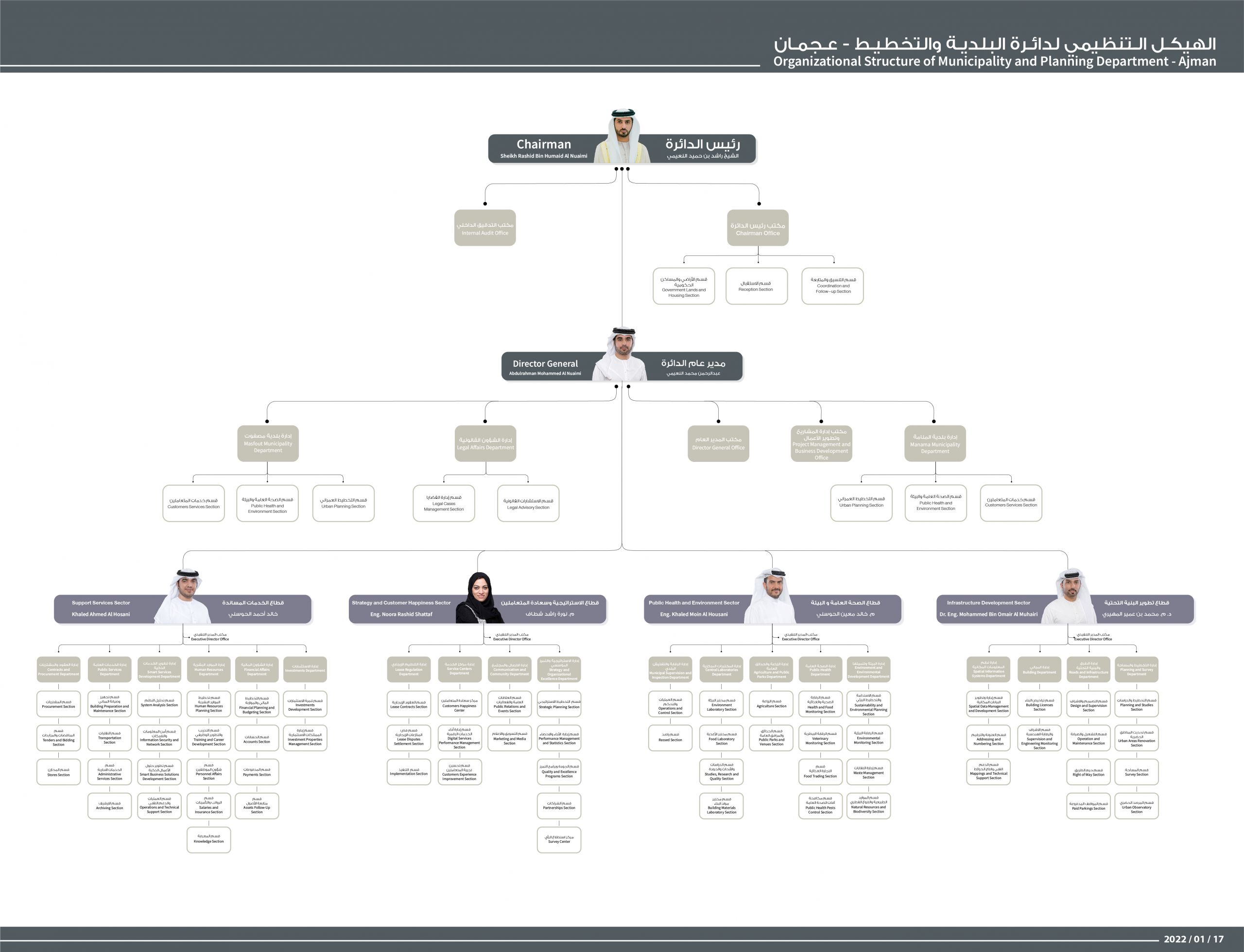Image resolution: width=1244 pixels, height=952 pixels.
Task: Select Infrastructure Development Sector title
Action: click(x=988, y=603)
